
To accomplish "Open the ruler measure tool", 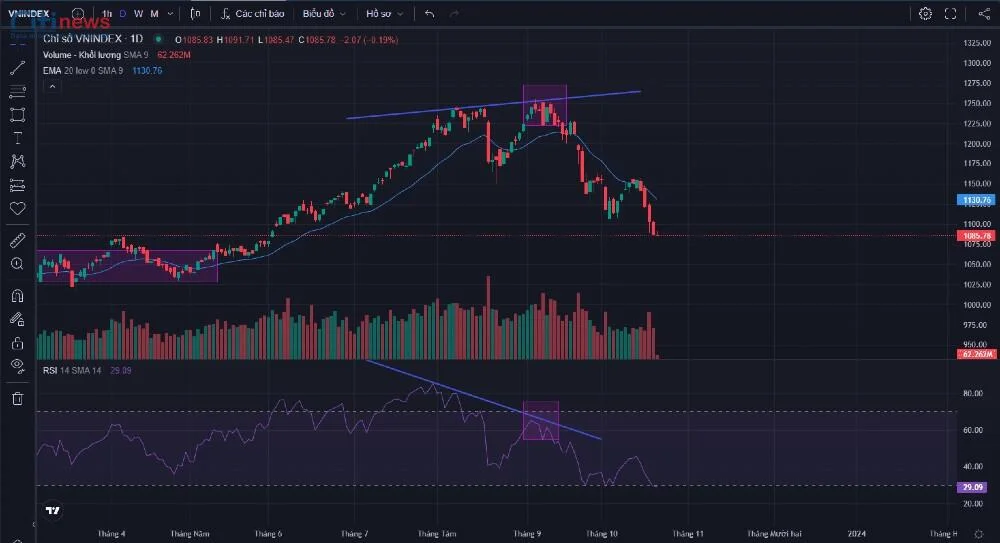I will coord(17,240).
